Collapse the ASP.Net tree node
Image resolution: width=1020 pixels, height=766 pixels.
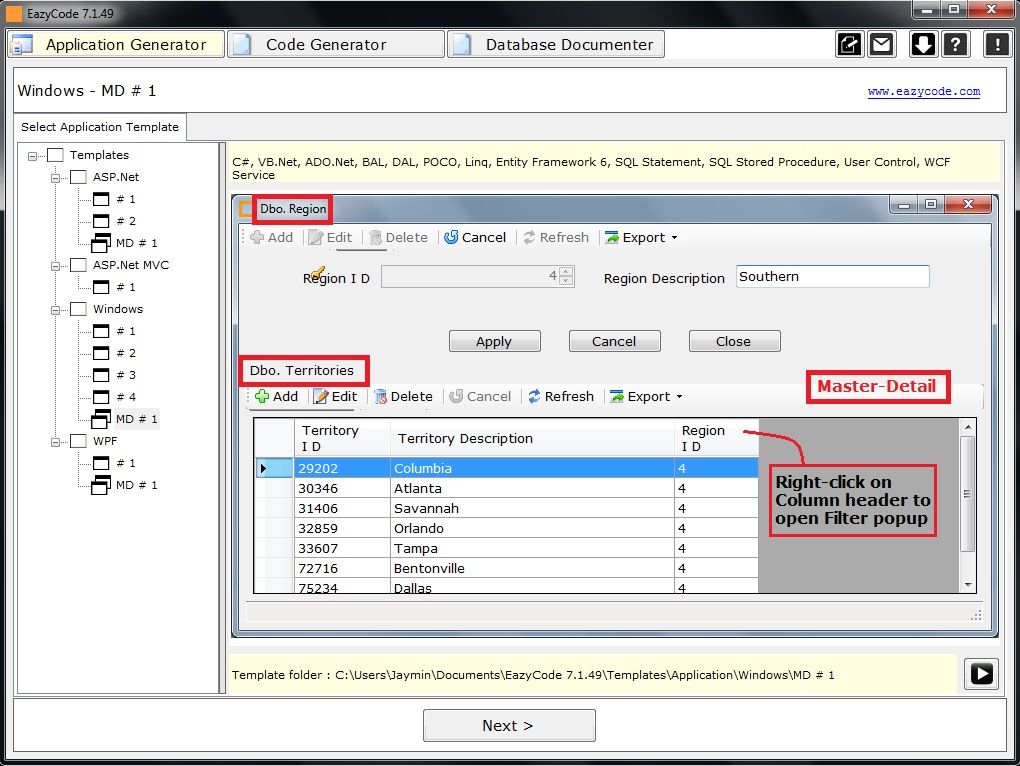coord(56,177)
